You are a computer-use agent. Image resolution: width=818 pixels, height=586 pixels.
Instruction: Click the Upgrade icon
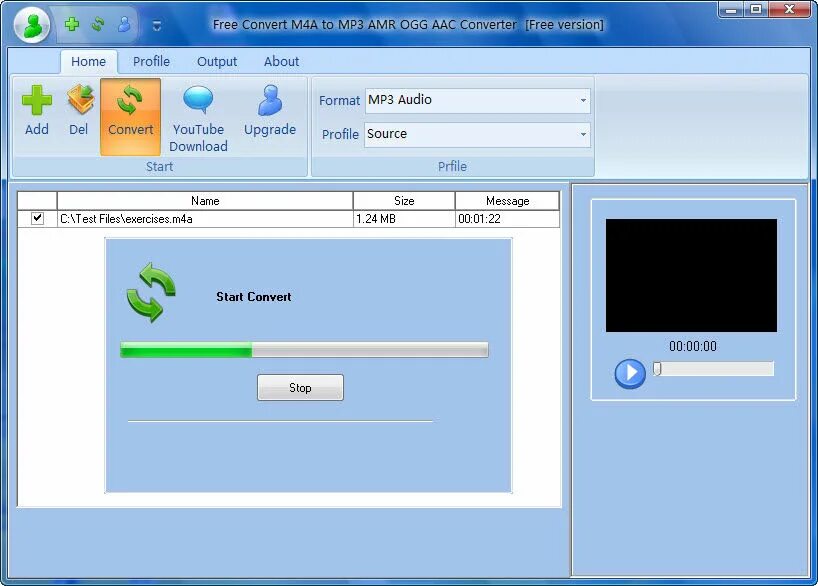[268, 110]
